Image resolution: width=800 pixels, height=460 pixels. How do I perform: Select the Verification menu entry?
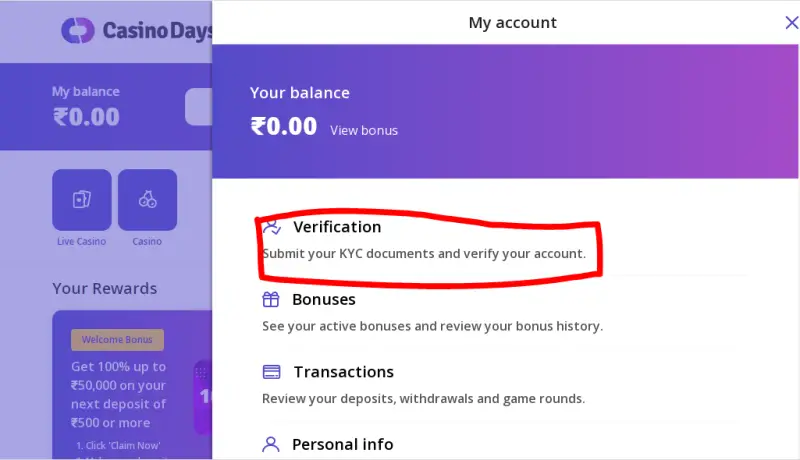point(337,227)
